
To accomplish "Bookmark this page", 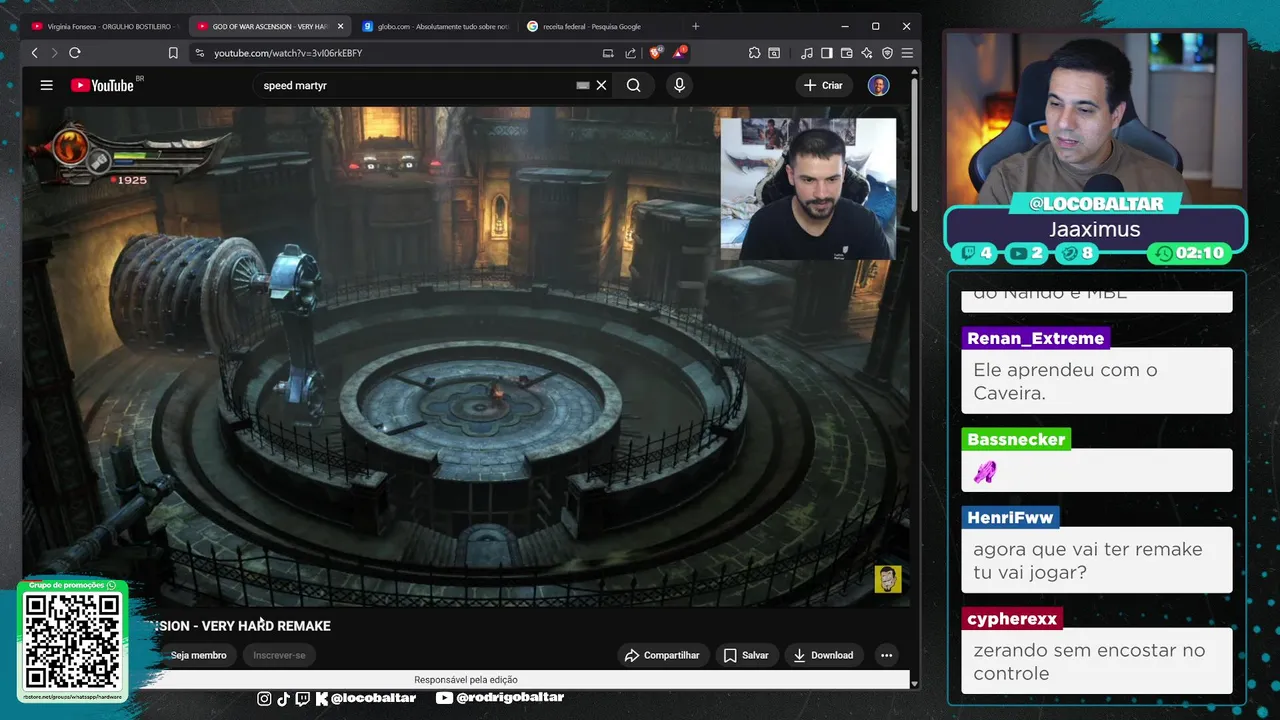I will (173, 53).
